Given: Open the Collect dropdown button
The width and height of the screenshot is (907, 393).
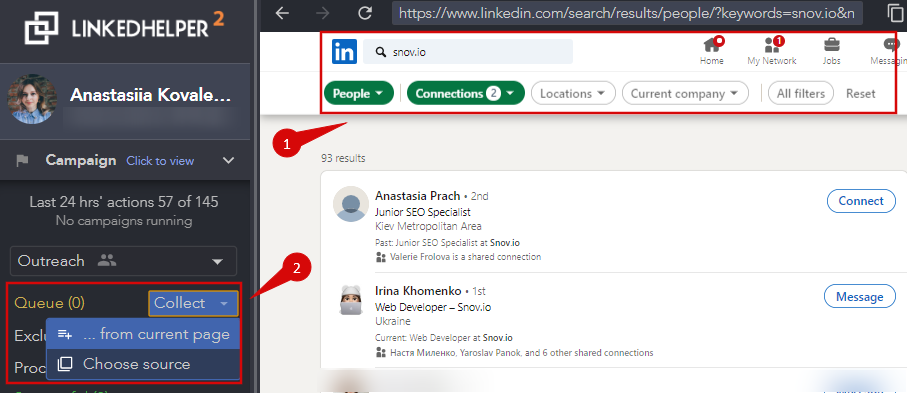Looking at the screenshot, I should 193,303.
